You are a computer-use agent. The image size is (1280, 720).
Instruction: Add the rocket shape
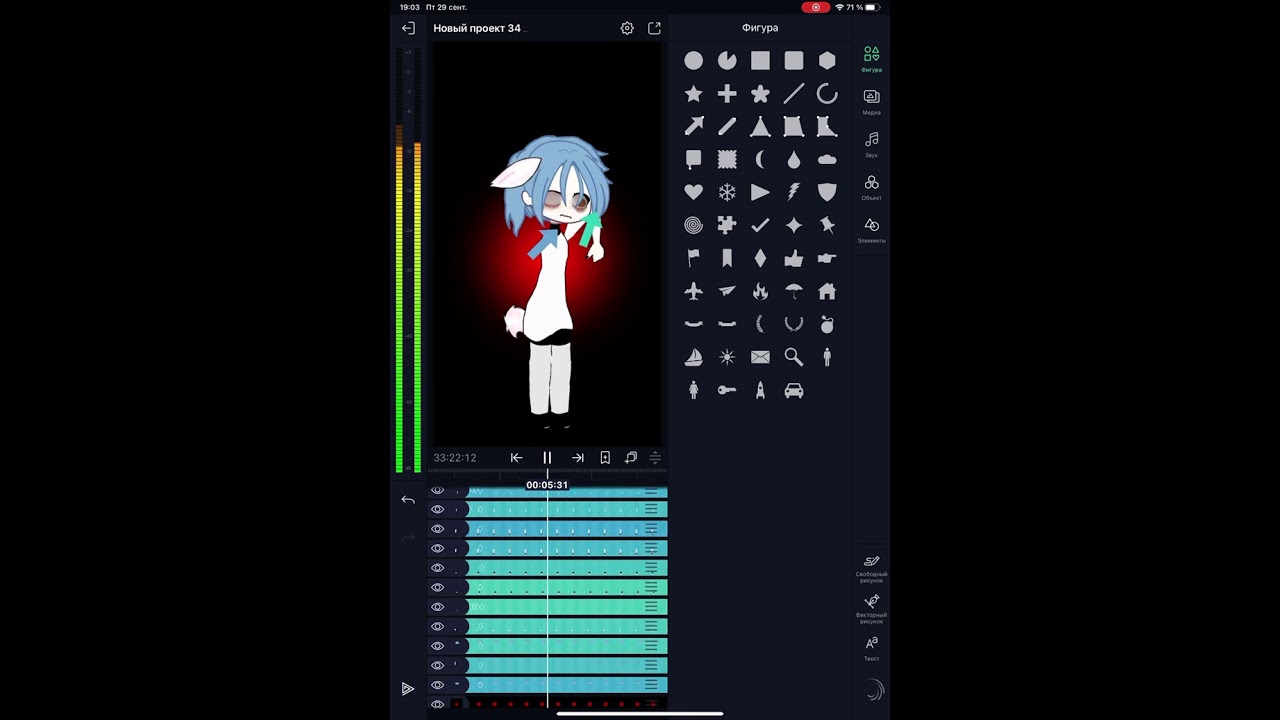(760, 390)
